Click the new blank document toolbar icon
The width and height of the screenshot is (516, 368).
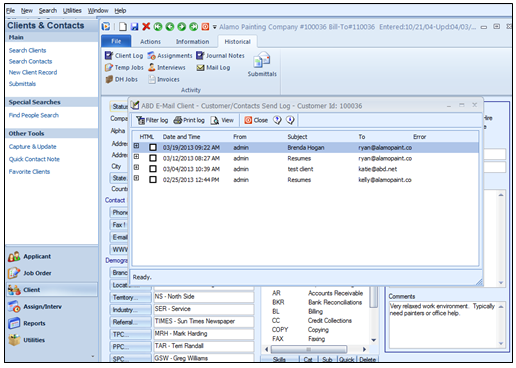pos(123,27)
